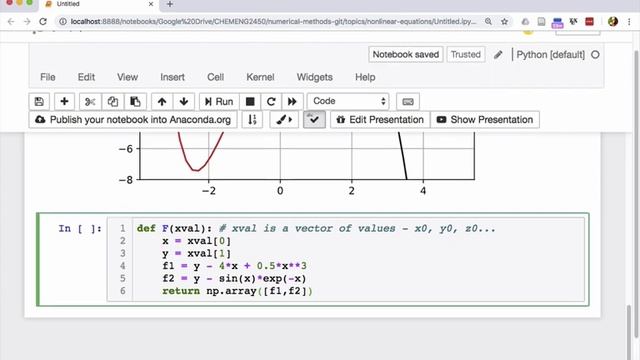Image resolution: width=640 pixels, height=360 pixels.
Task: Open the brush tool dropdown in toolbar
Action: point(284,120)
